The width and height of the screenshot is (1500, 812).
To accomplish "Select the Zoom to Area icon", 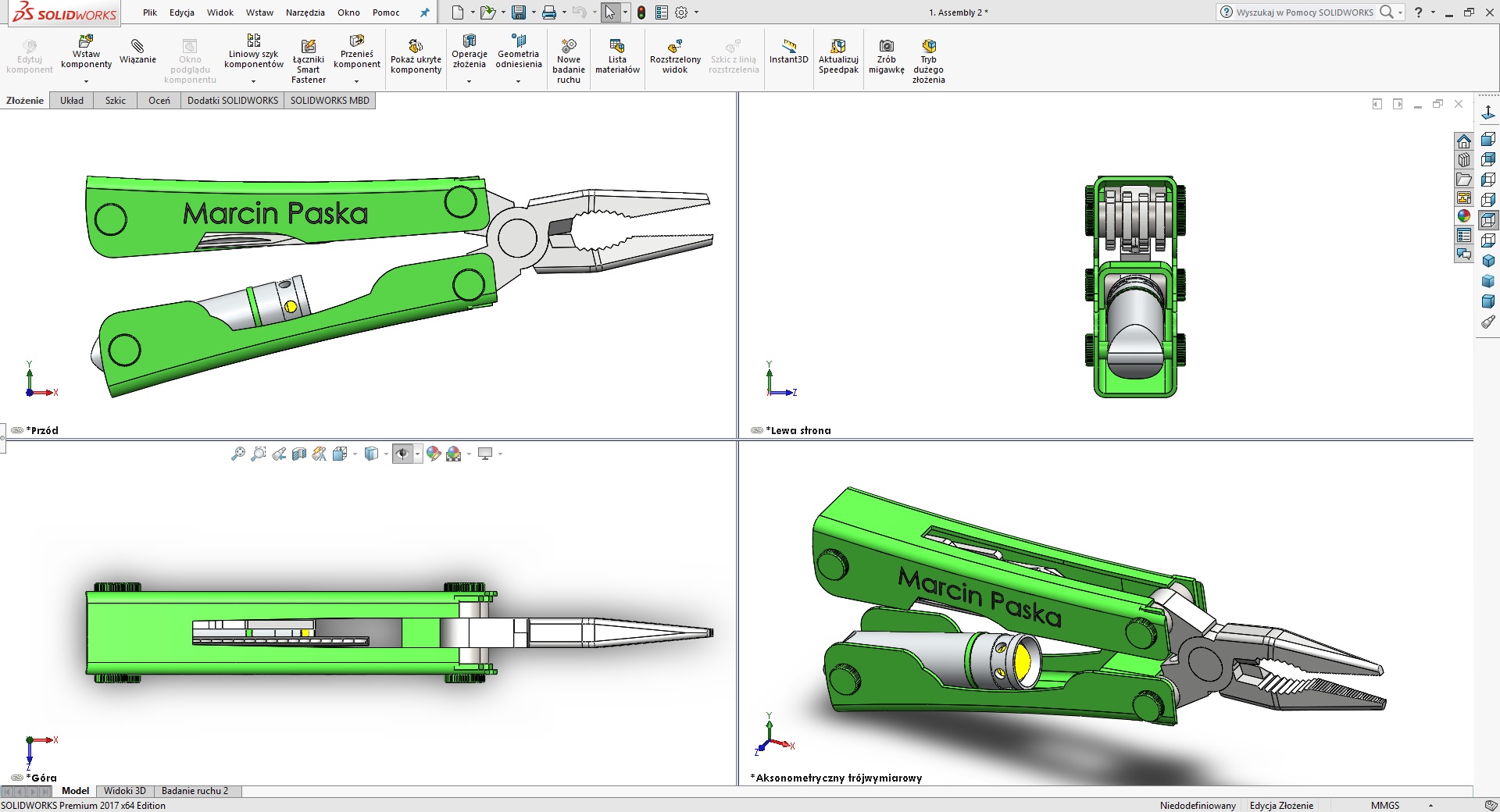I will coord(259,454).
